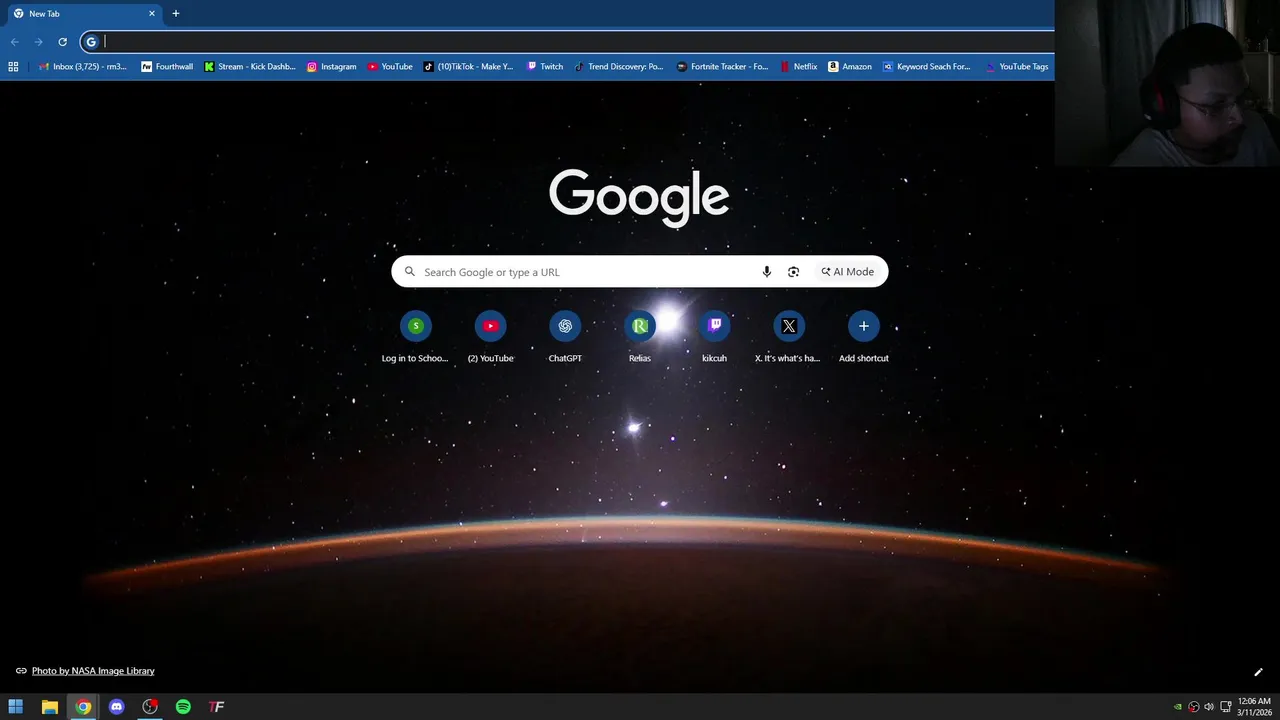Close the New Tab tab
This screenshot has width=1280, height=720.
click(x=152, y=14)
